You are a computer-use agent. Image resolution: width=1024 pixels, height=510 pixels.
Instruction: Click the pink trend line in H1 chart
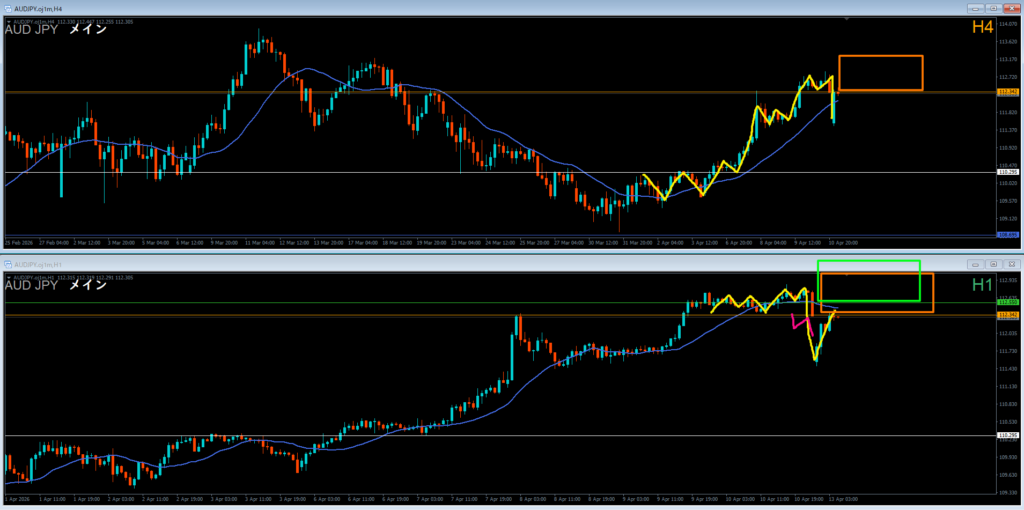[x=800, y=321]
